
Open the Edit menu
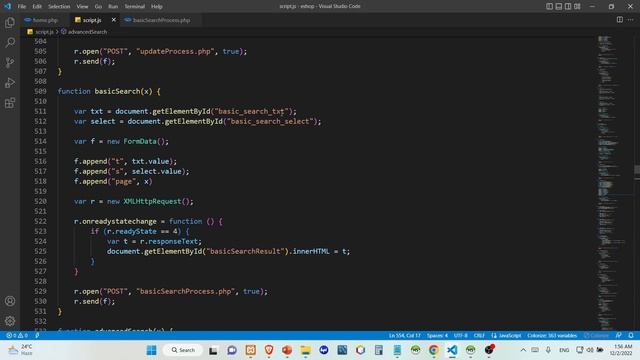coord(37,7)
